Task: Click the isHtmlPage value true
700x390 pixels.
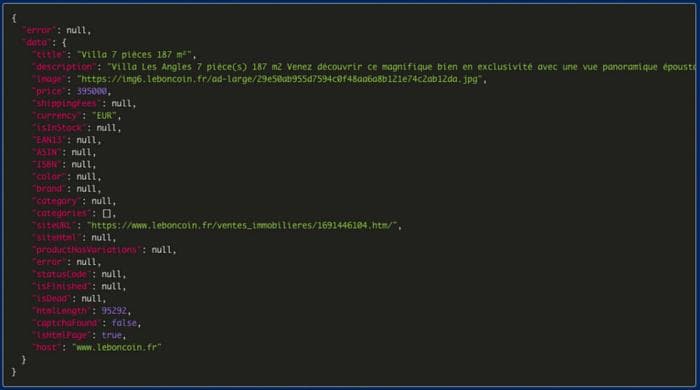Action: (x=112, y=335)
